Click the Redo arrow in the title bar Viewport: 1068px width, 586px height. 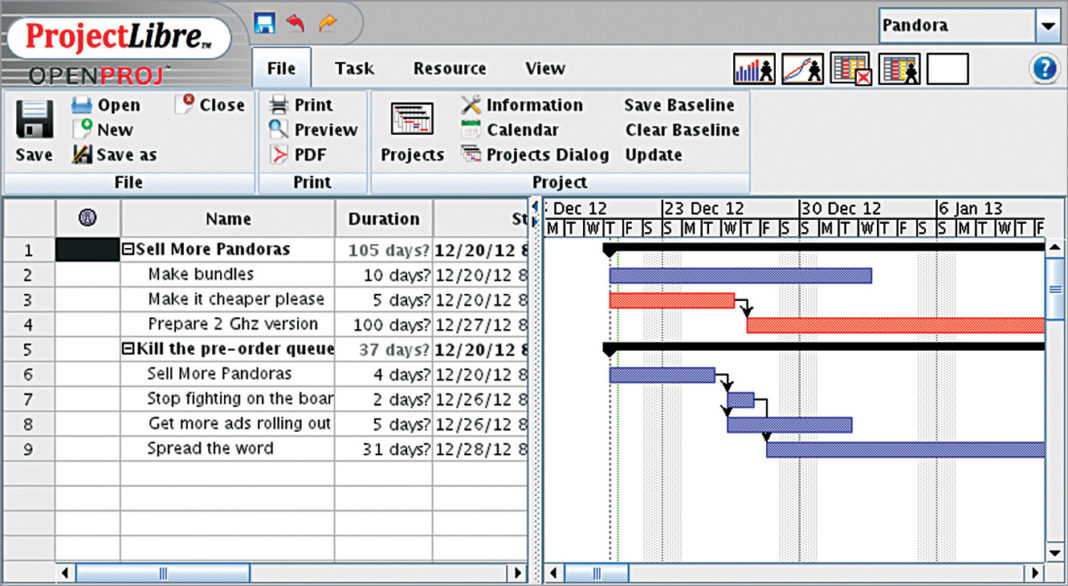(x=327, y=22)
